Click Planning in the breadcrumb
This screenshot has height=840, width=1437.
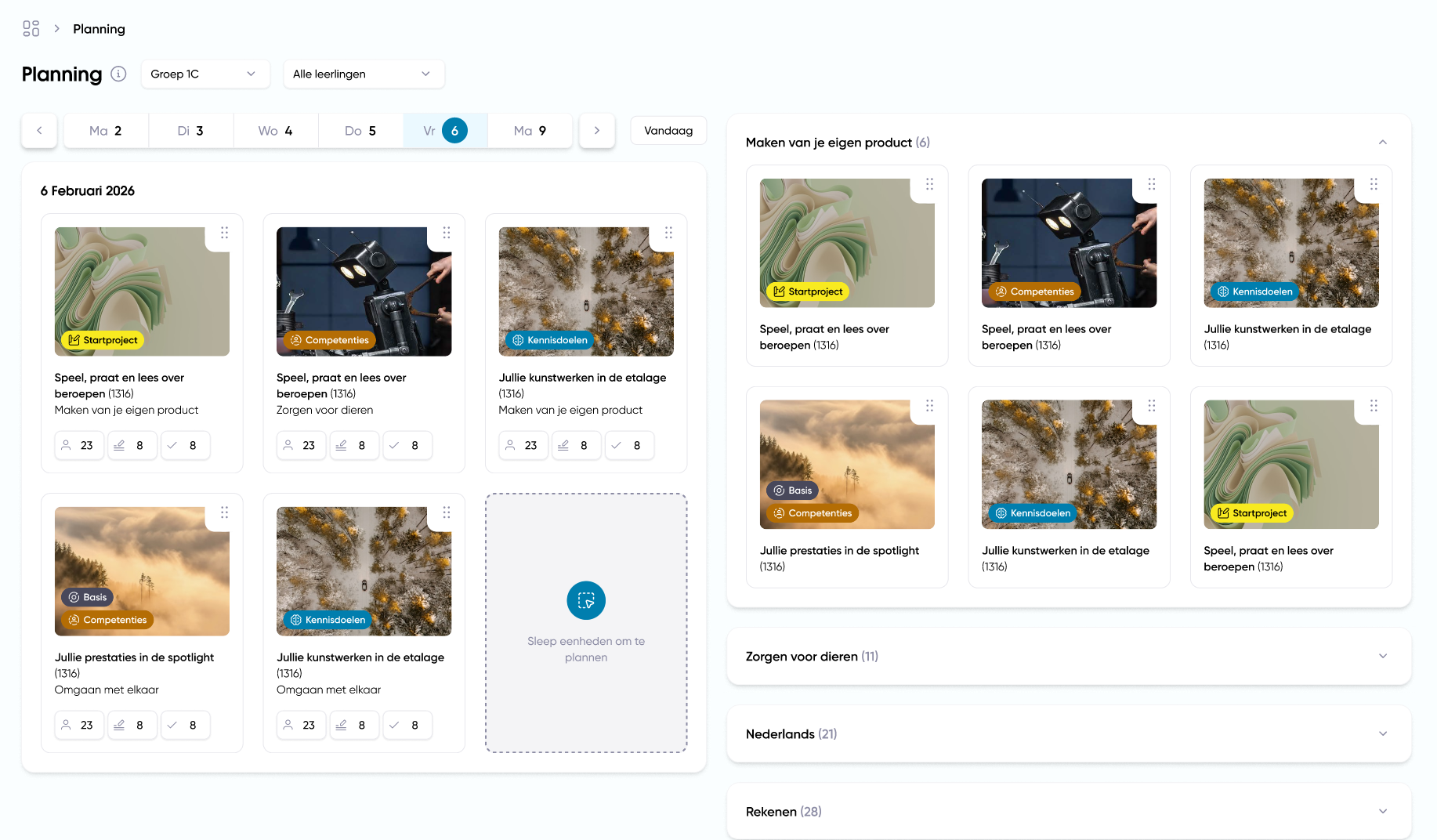pyautogui.click(x=99, y=29)
